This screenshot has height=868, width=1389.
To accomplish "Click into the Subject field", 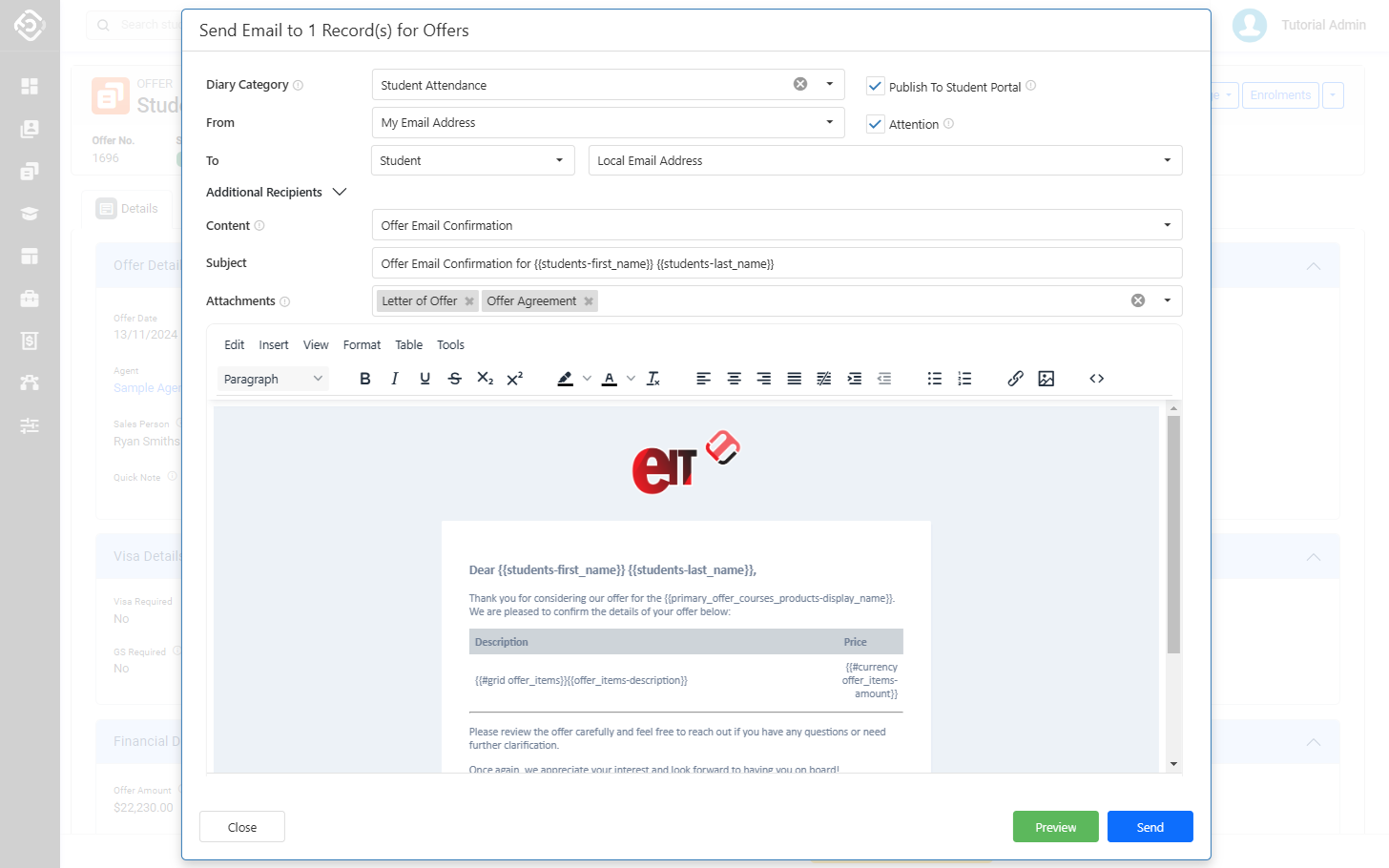I will click(776, 263).
